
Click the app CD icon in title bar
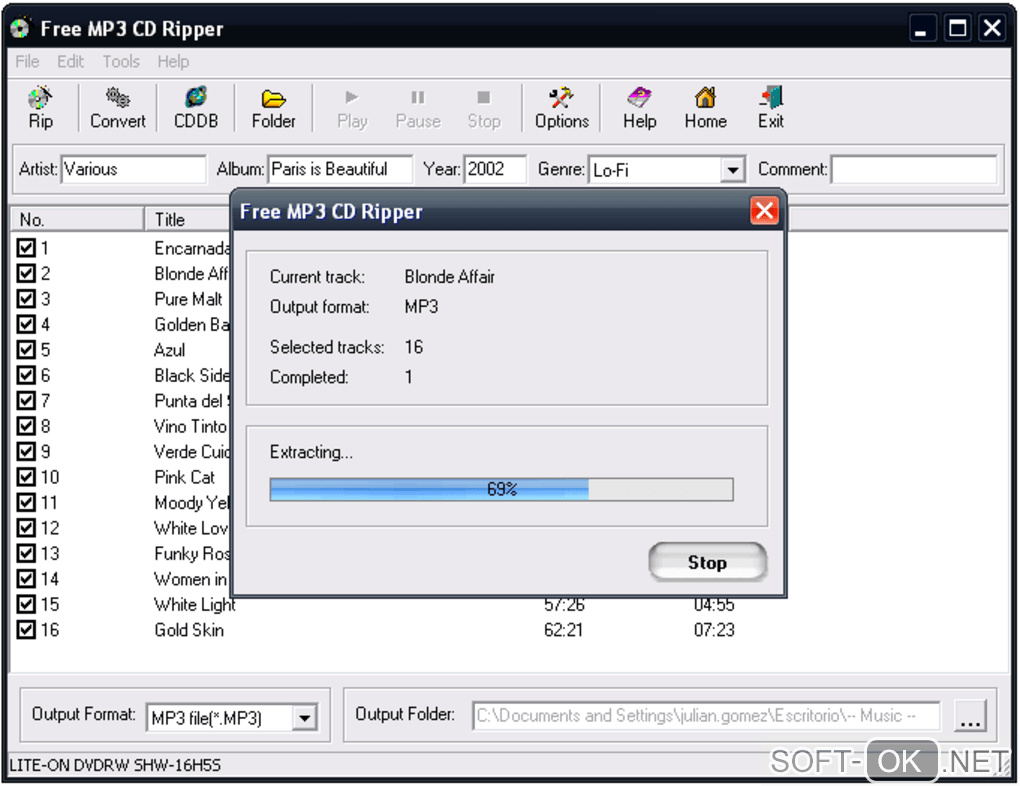click(20, 28)
